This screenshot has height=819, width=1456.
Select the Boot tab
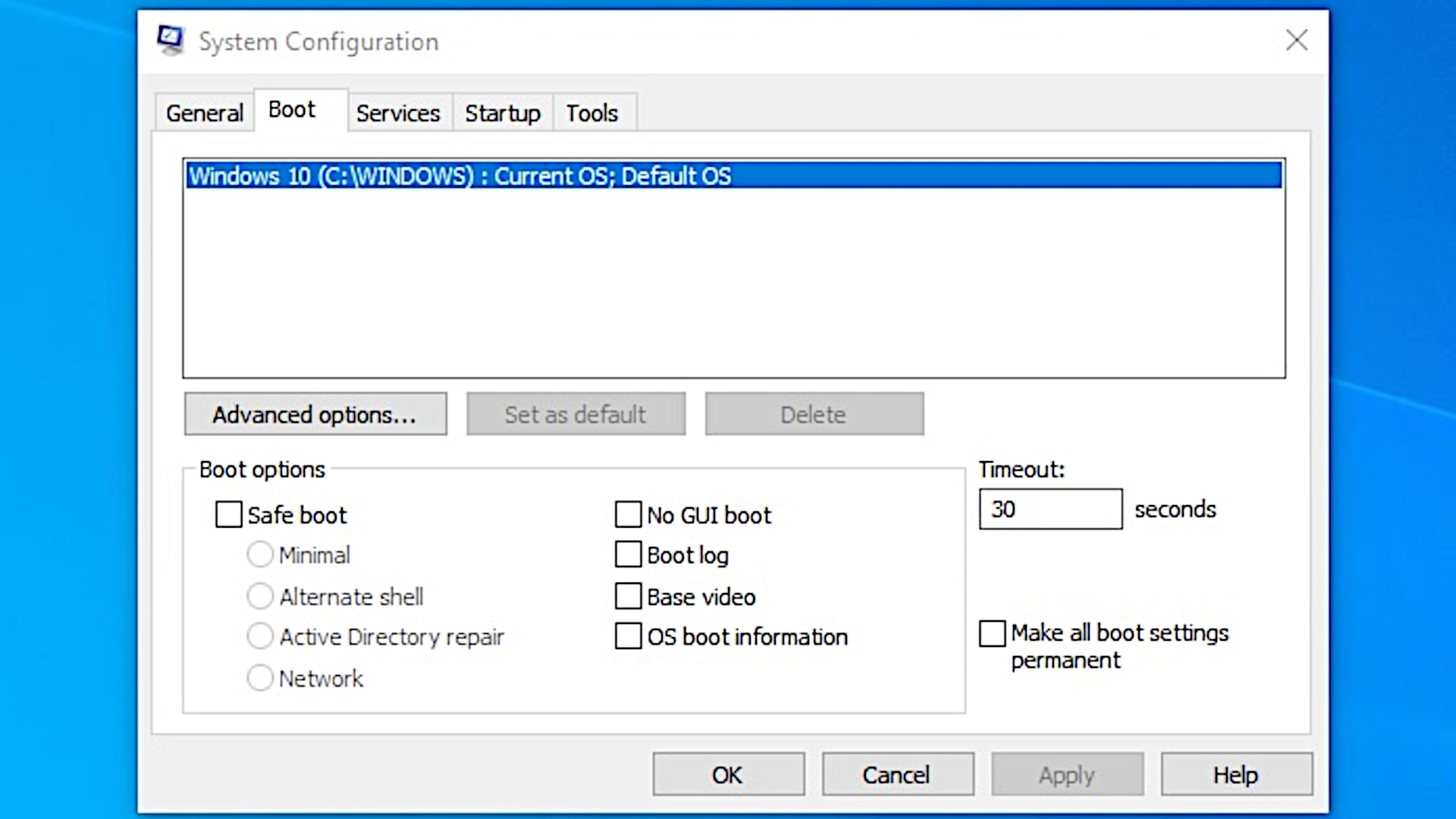click(300, 110)
